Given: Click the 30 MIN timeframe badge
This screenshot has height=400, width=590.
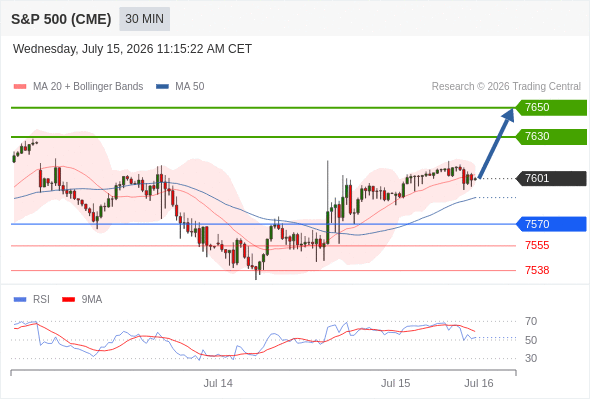Looking at the screenshot, I should (144, 19).
